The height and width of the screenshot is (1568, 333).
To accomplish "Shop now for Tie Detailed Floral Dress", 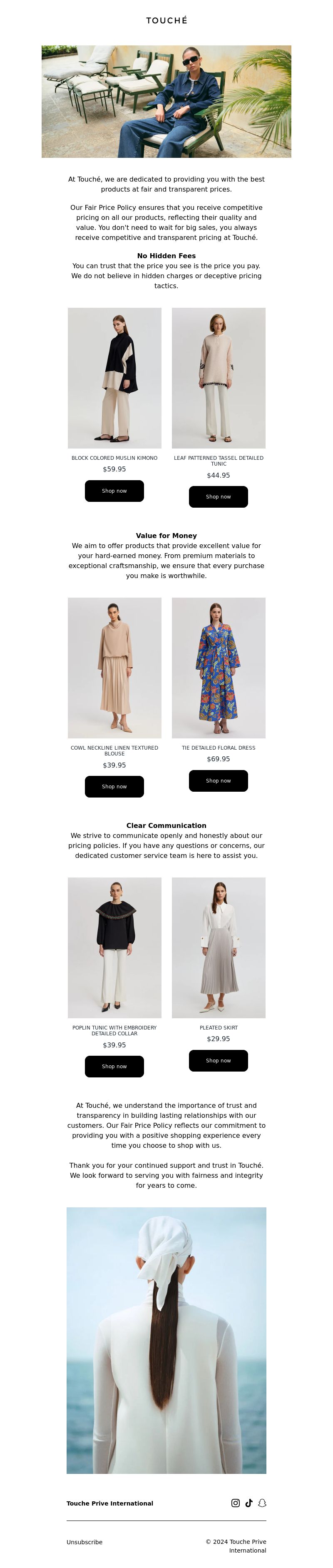I will pyautogui.click(x=219, y=780).
